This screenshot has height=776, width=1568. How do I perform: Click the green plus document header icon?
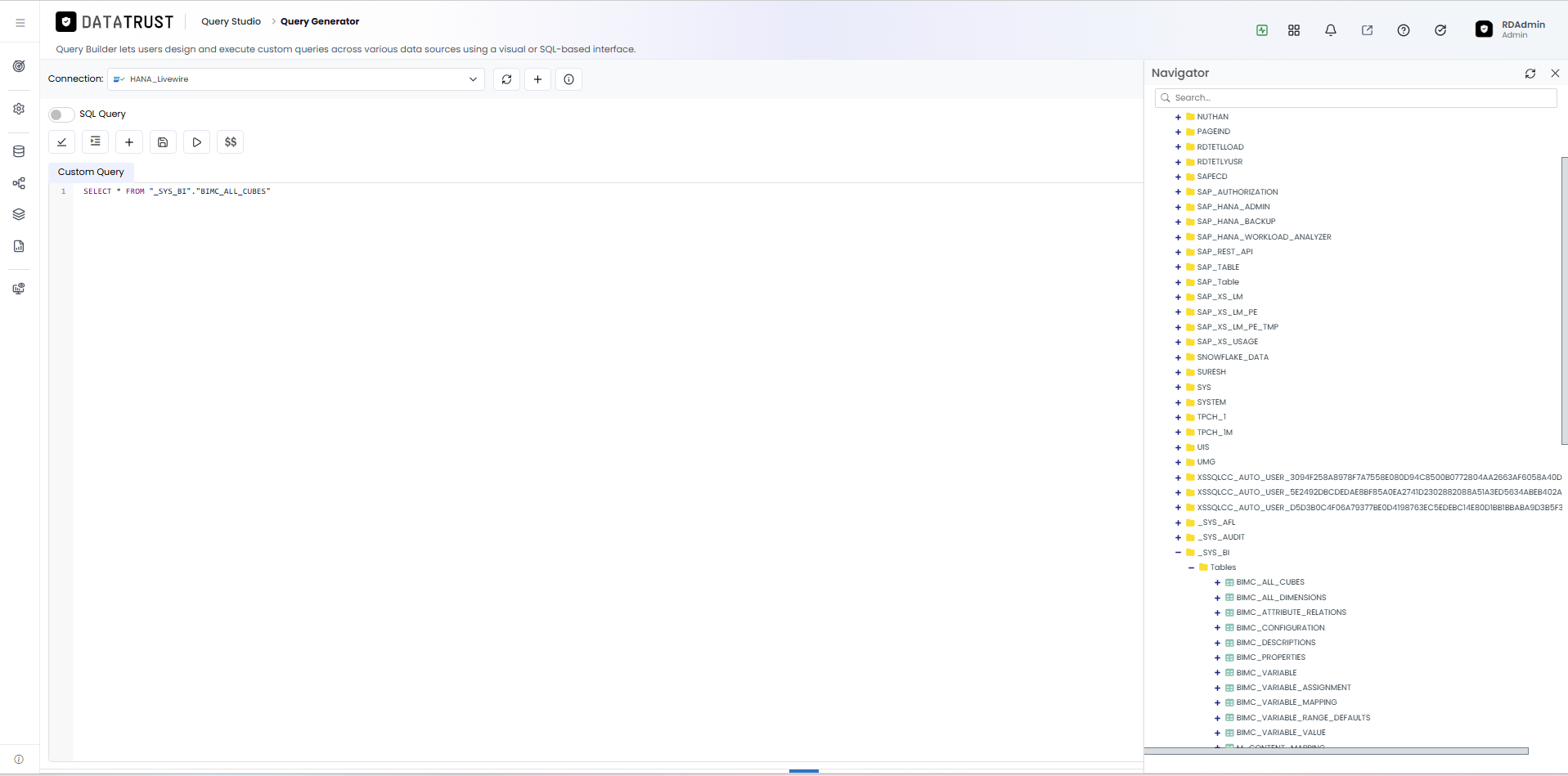(x=1262, y=30)
